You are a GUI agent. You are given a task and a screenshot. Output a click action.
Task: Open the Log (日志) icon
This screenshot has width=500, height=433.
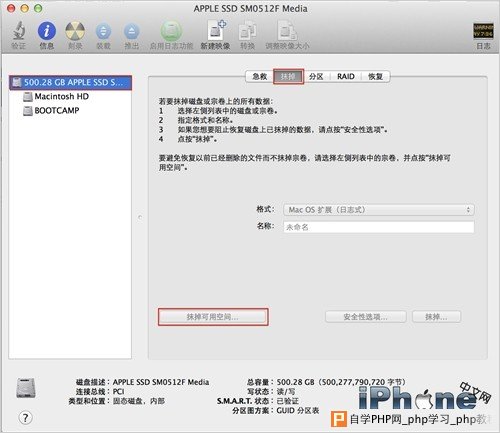point(483,31)
